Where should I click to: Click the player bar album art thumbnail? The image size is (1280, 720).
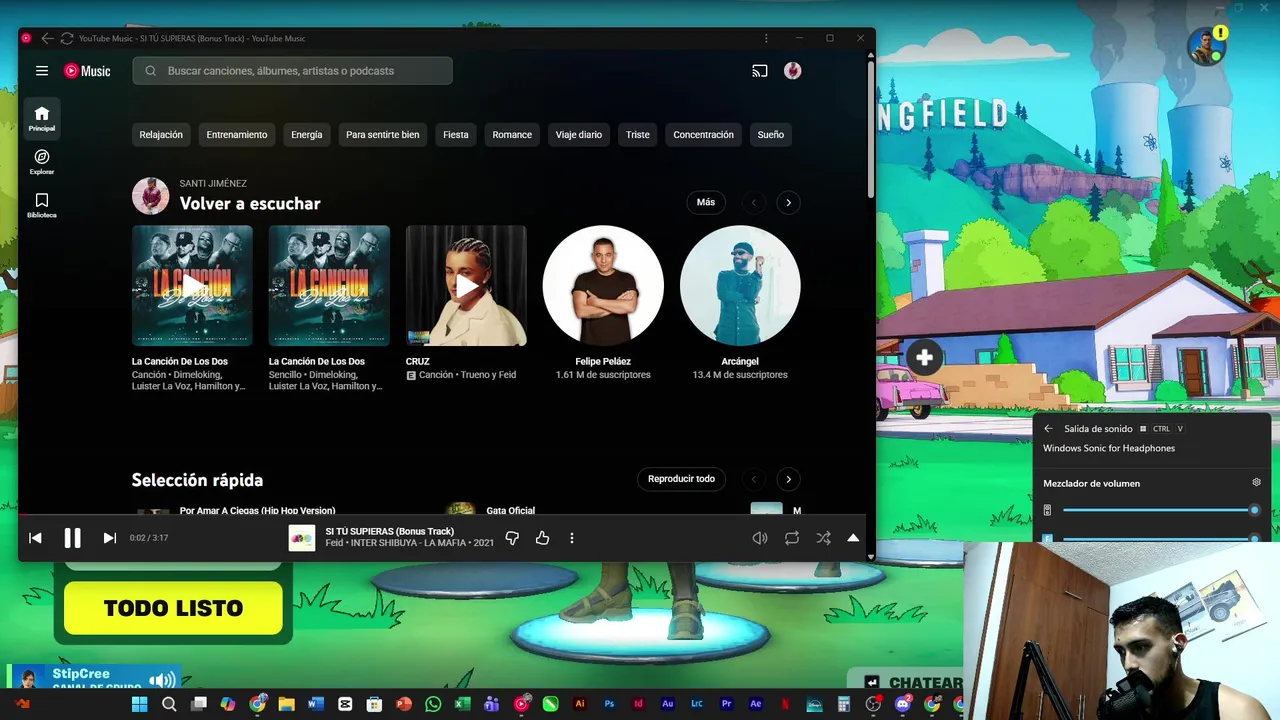(302, 538)
